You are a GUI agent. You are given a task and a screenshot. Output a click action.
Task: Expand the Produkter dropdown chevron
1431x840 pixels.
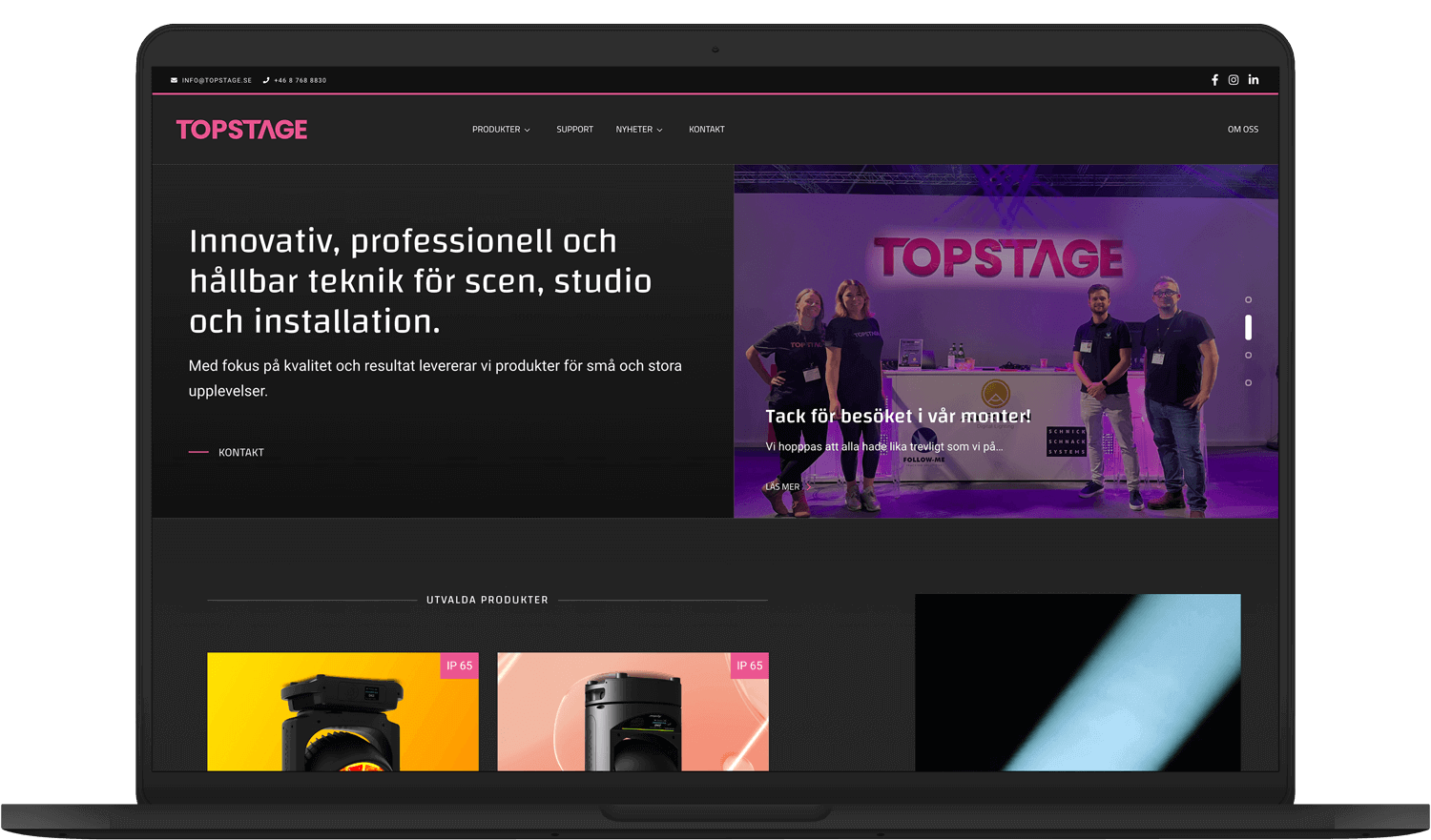pos(527,130)
